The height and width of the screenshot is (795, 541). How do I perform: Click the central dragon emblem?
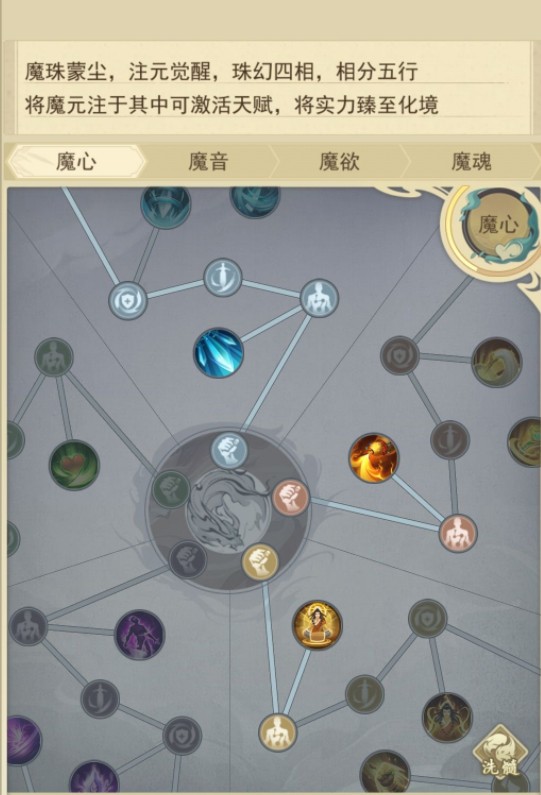[229, 511]
